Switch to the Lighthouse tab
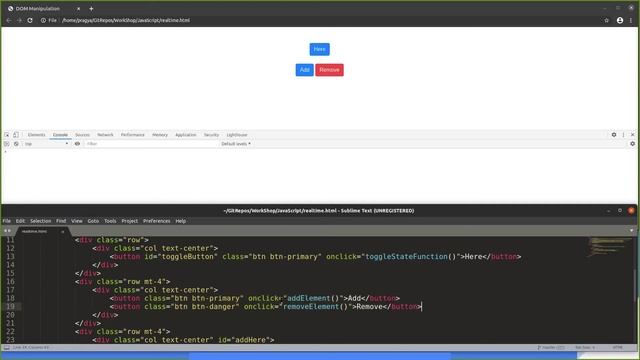The width and height of the screenshot is (640, 360). pos(237,135)
